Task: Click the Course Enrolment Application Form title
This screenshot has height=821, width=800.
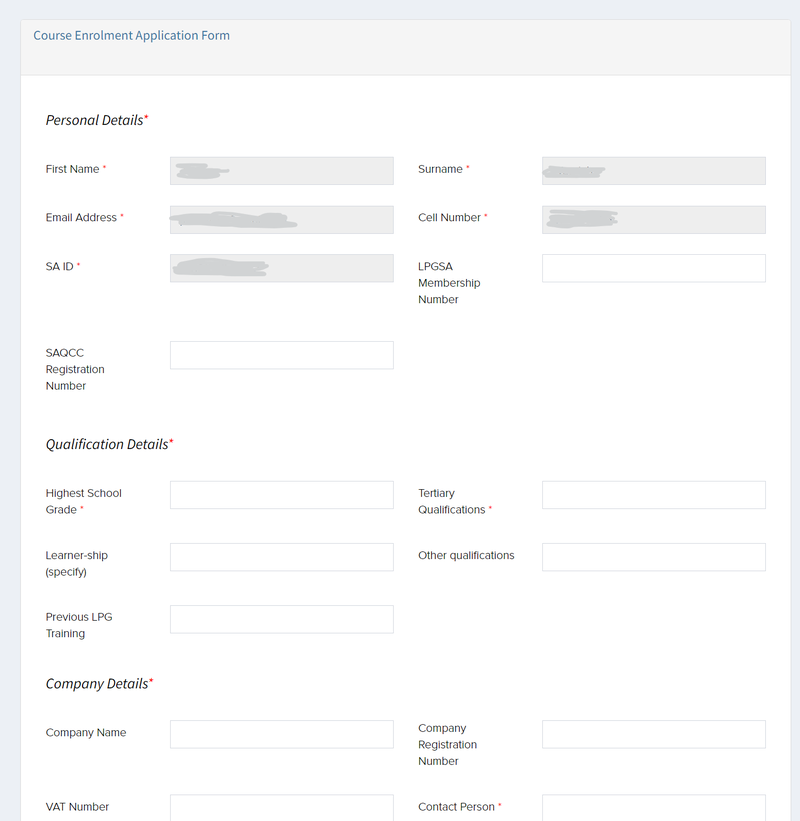Action: point(131,36)
